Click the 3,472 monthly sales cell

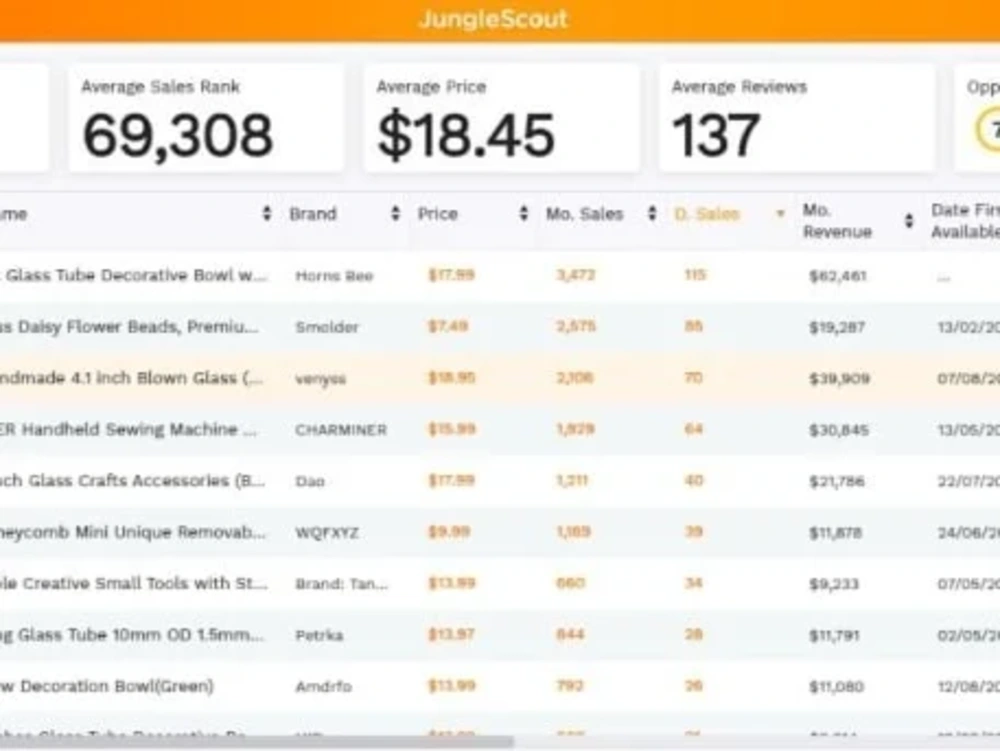coord(576,275)
